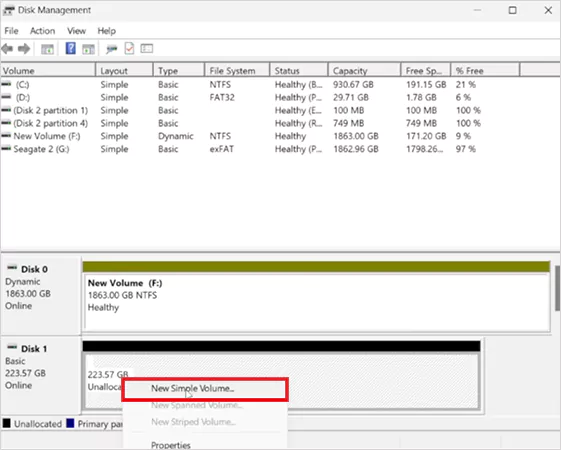Select the New Volume (F:) partition block

tap(316, 296)
